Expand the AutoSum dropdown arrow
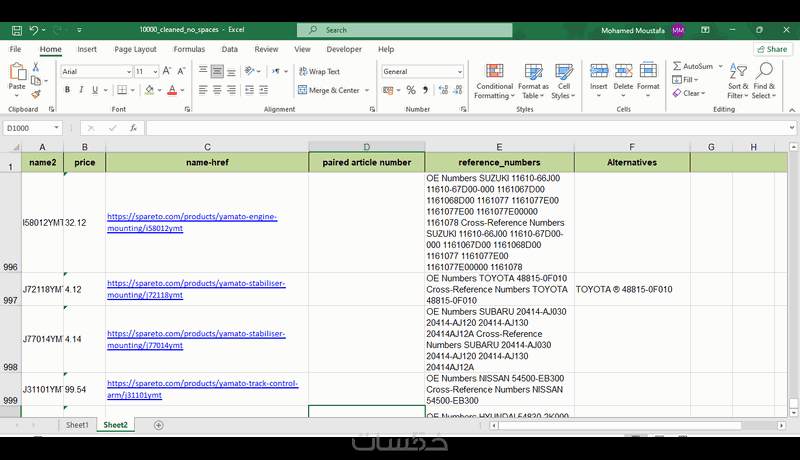Image resolution: width=800 pixels, height=460 pixels. [x=720, y=66]
